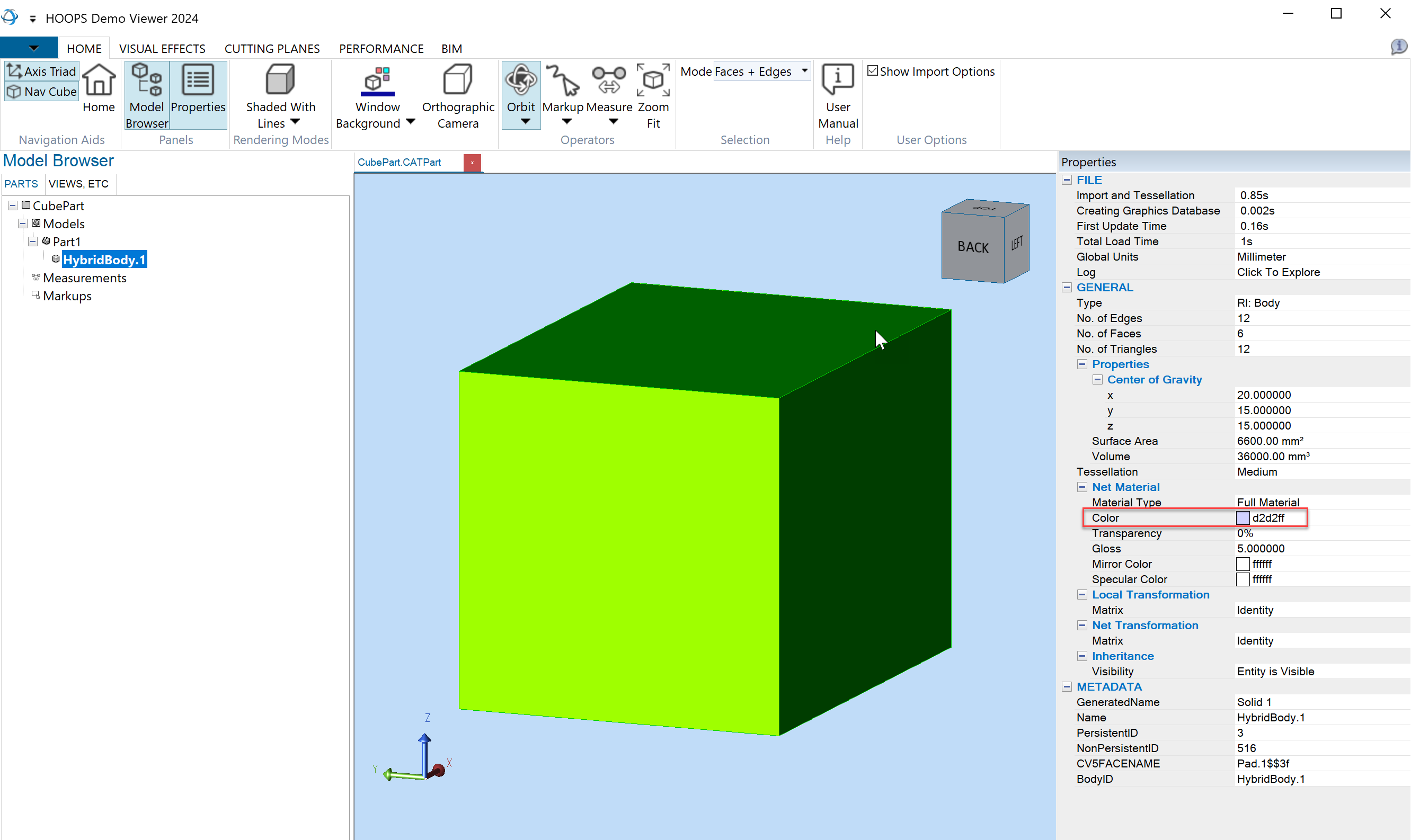Switch to the VISUAL EFFECTS ribbon tab

[162, 49]
